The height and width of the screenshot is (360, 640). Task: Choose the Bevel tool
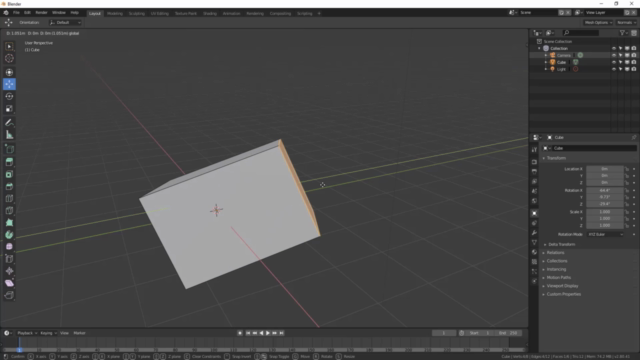9,187
